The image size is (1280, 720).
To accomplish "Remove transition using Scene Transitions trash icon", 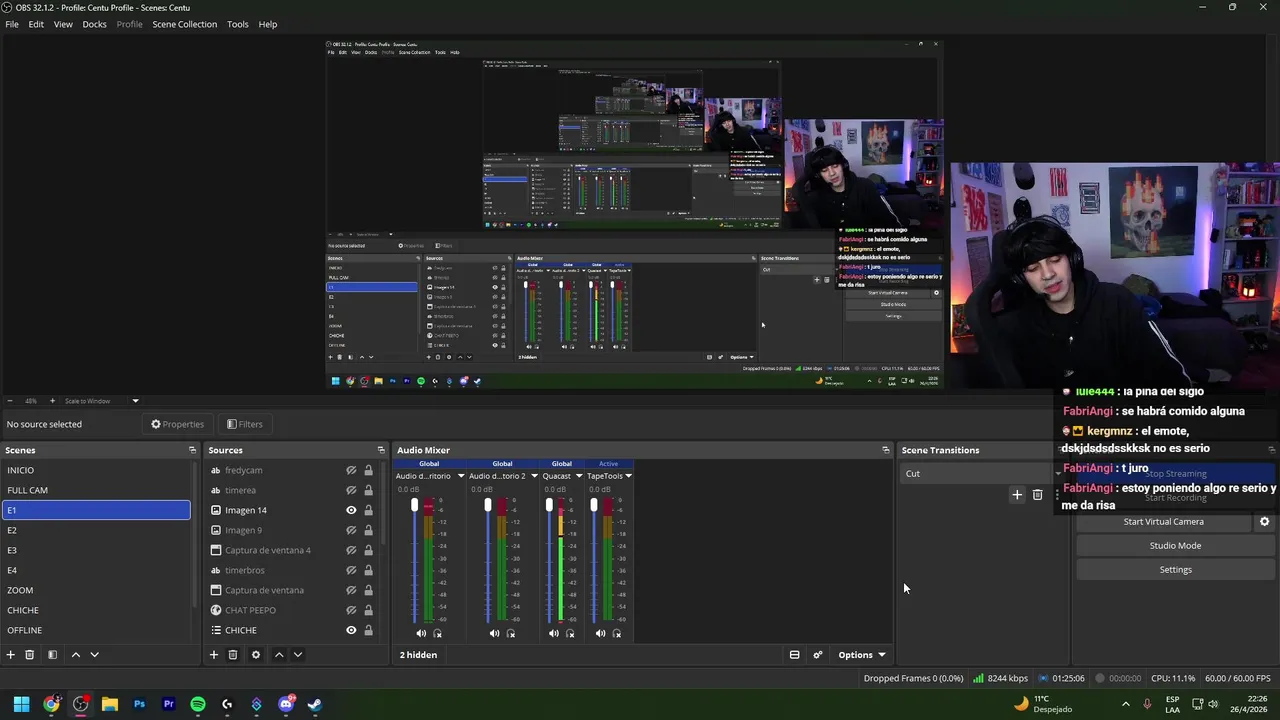I will click(1037, 495).
